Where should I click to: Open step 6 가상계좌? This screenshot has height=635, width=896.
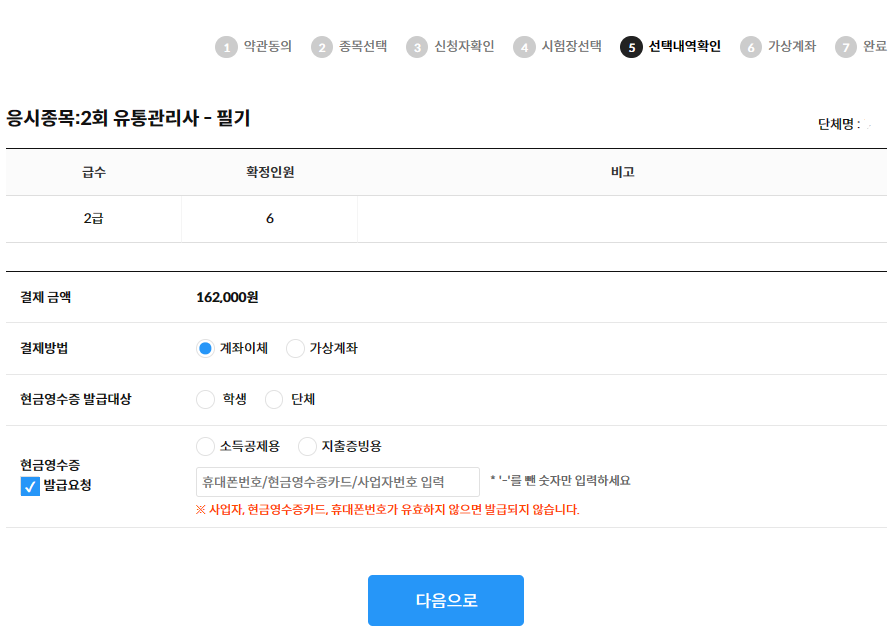pyautogui.click(x=778, y=47)
